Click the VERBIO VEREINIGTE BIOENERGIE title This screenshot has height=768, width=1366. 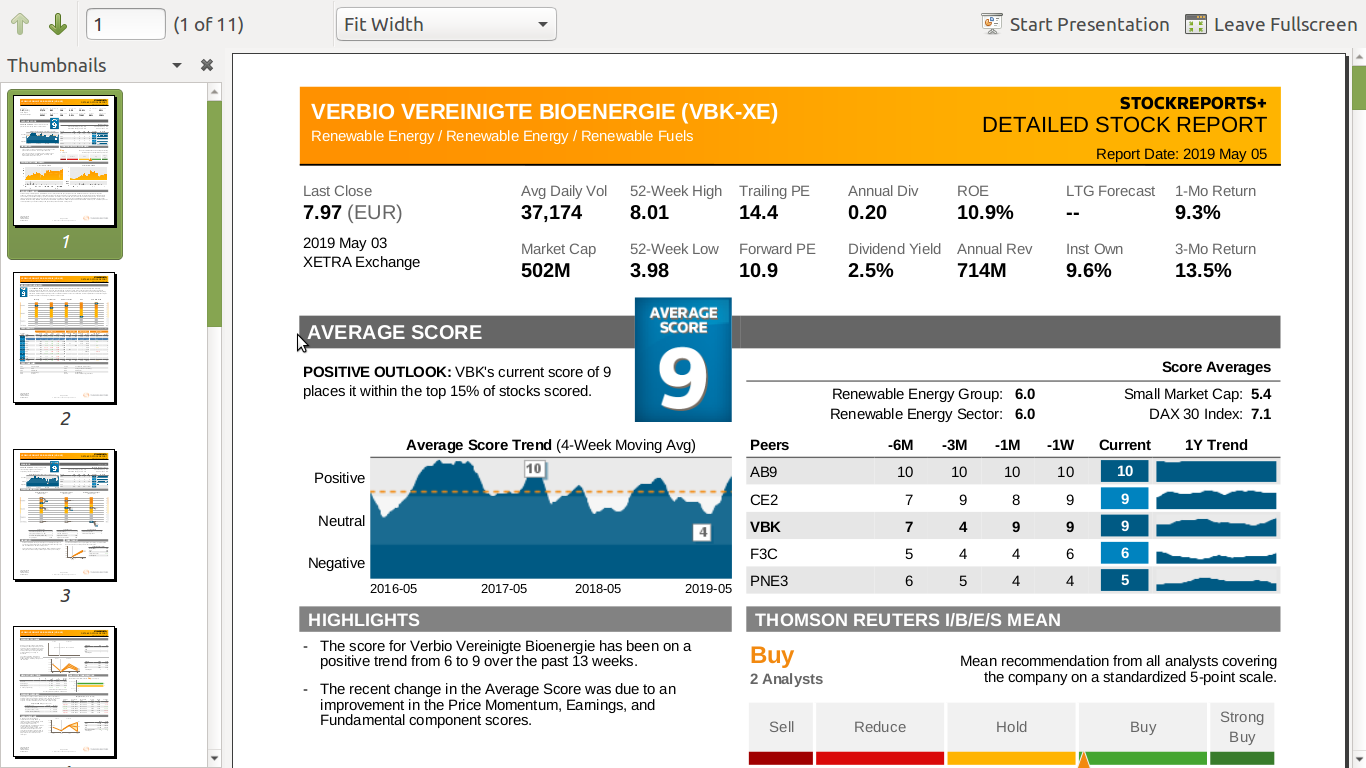click(x=544, y=112)
